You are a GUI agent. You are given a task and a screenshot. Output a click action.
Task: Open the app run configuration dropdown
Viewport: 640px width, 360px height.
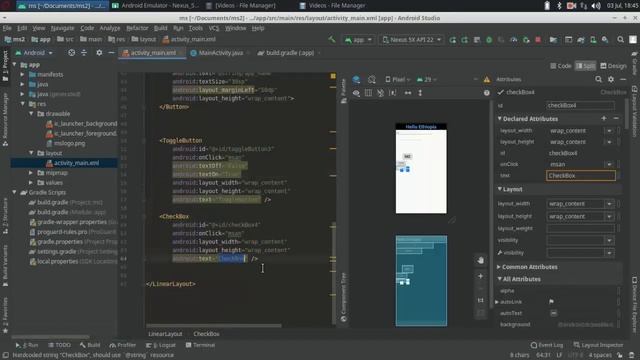pyautogui.click(x=358, y=40)
